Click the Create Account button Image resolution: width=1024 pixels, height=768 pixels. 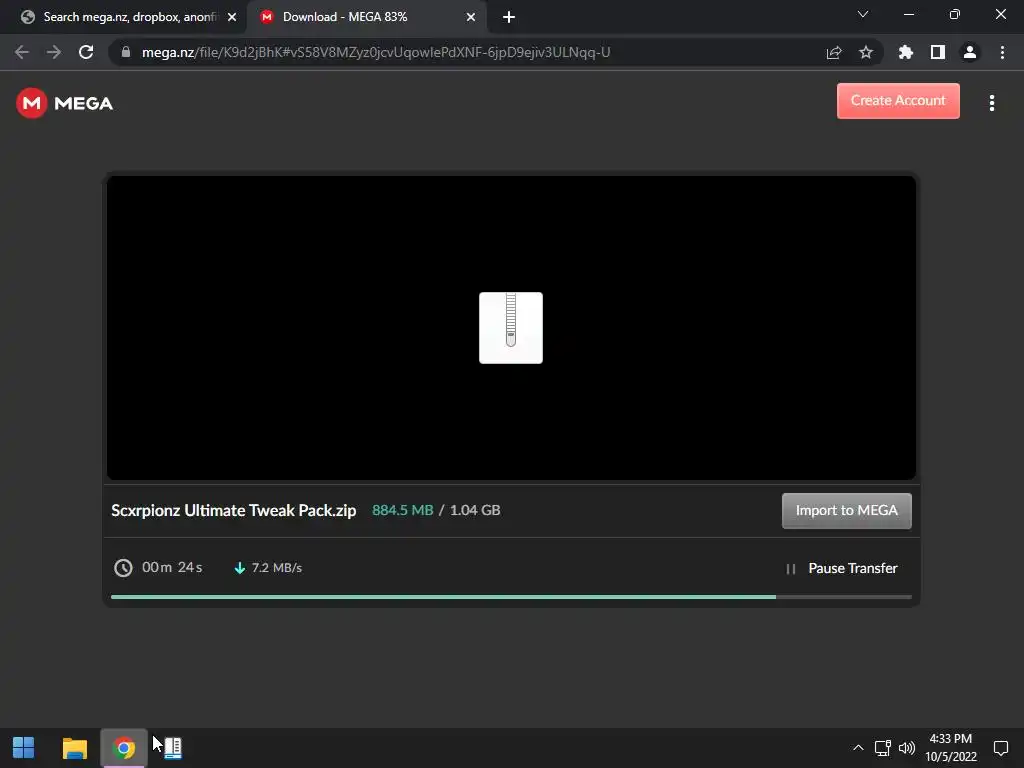pyautogui.click(x=898, y=101)
